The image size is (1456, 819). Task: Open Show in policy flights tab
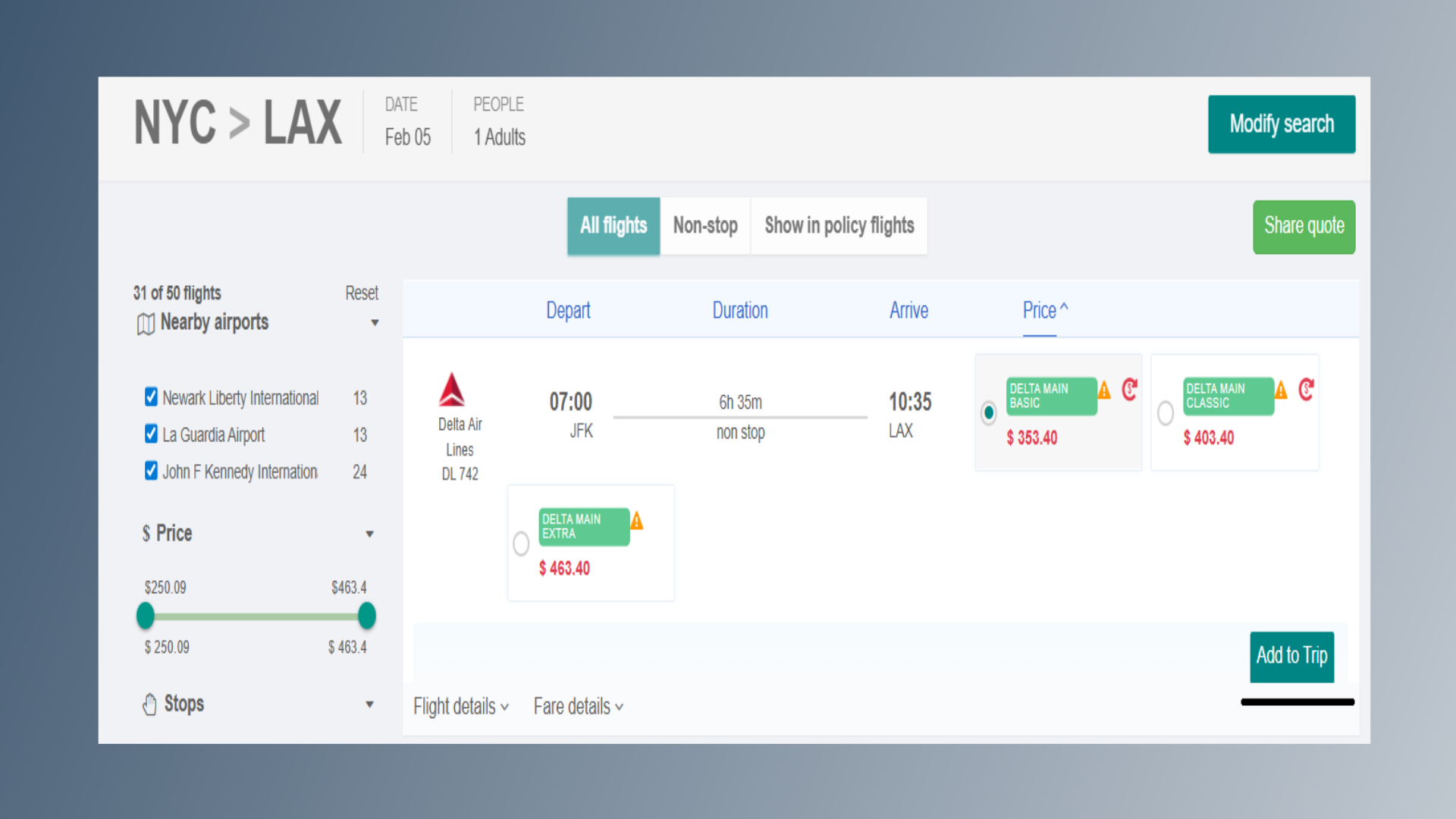839,226
